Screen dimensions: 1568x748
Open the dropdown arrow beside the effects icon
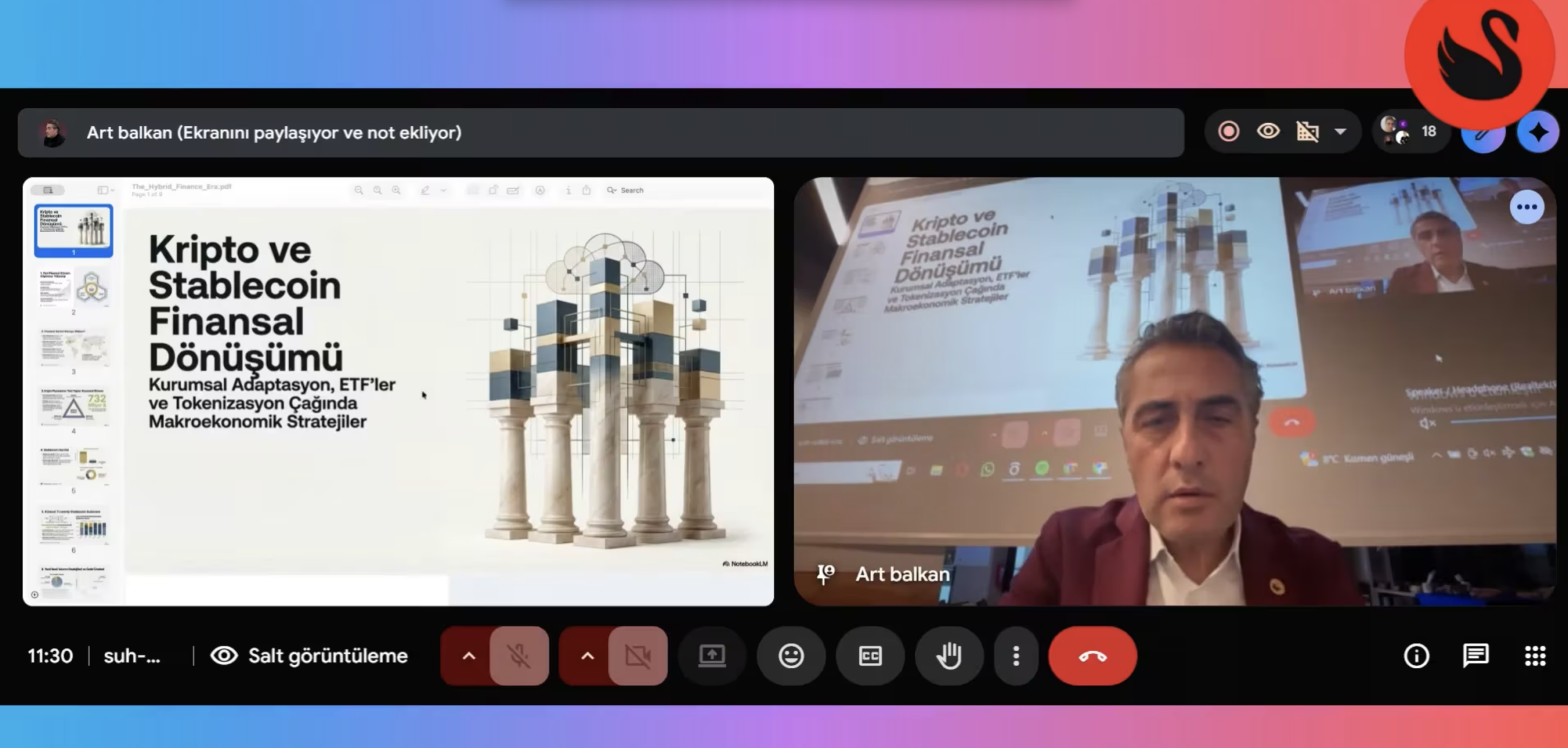1340,132
